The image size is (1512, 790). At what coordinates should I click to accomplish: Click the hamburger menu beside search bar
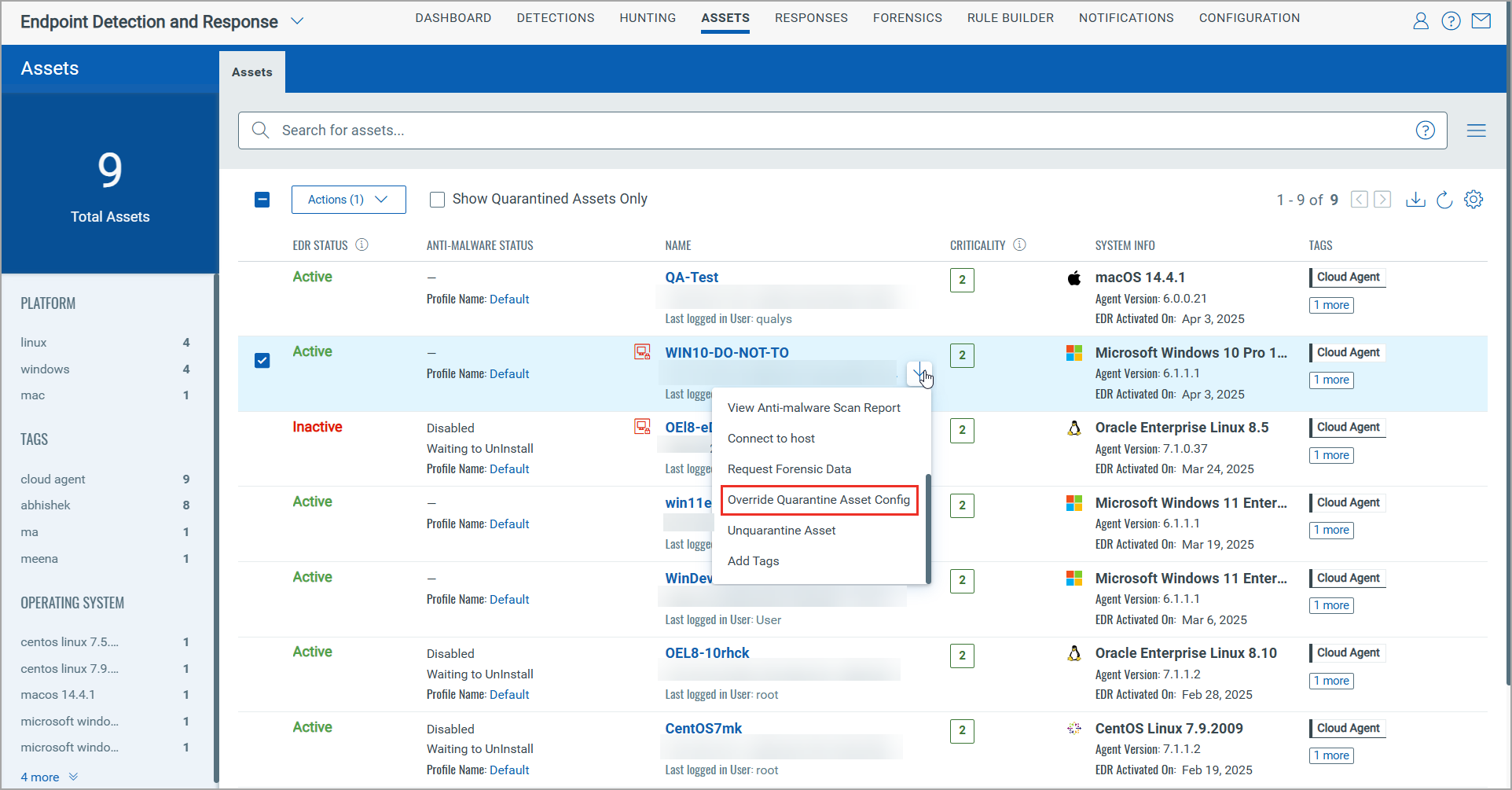[x=1476, y=130]
